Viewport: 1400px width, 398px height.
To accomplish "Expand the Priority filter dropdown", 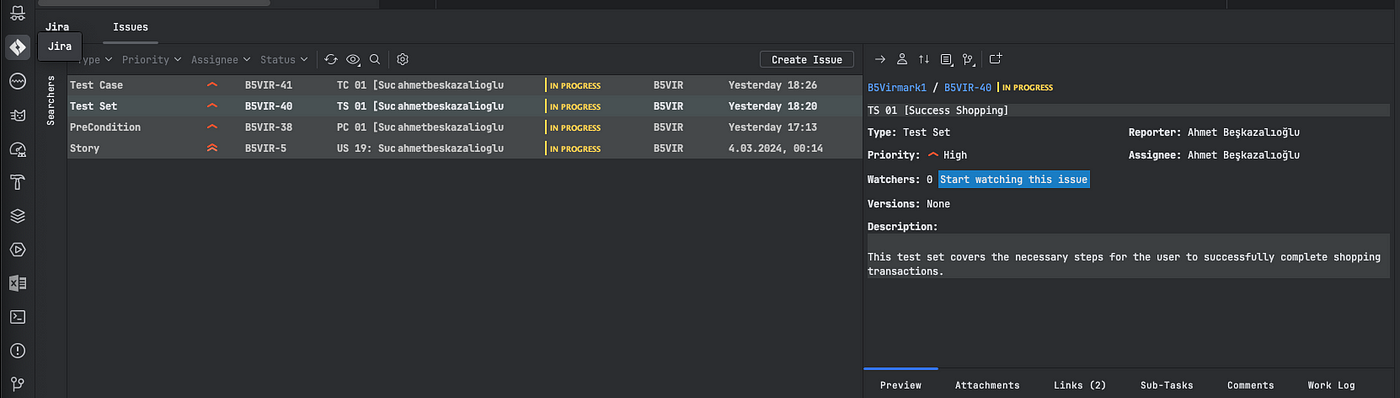I will point(152,60).
